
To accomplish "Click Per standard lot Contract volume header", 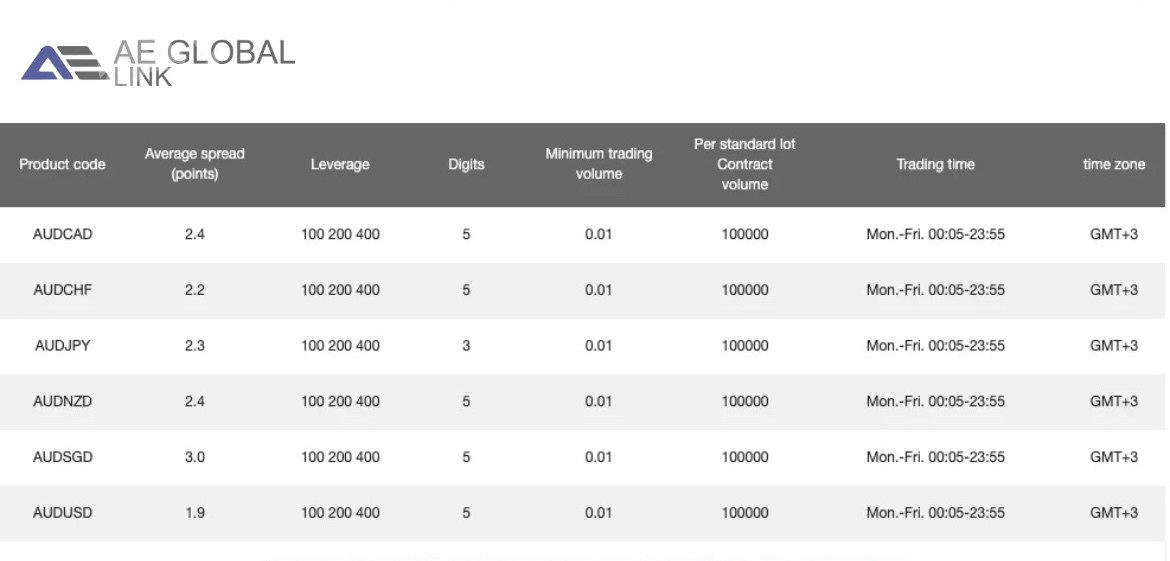I will [x=745, y=164].
